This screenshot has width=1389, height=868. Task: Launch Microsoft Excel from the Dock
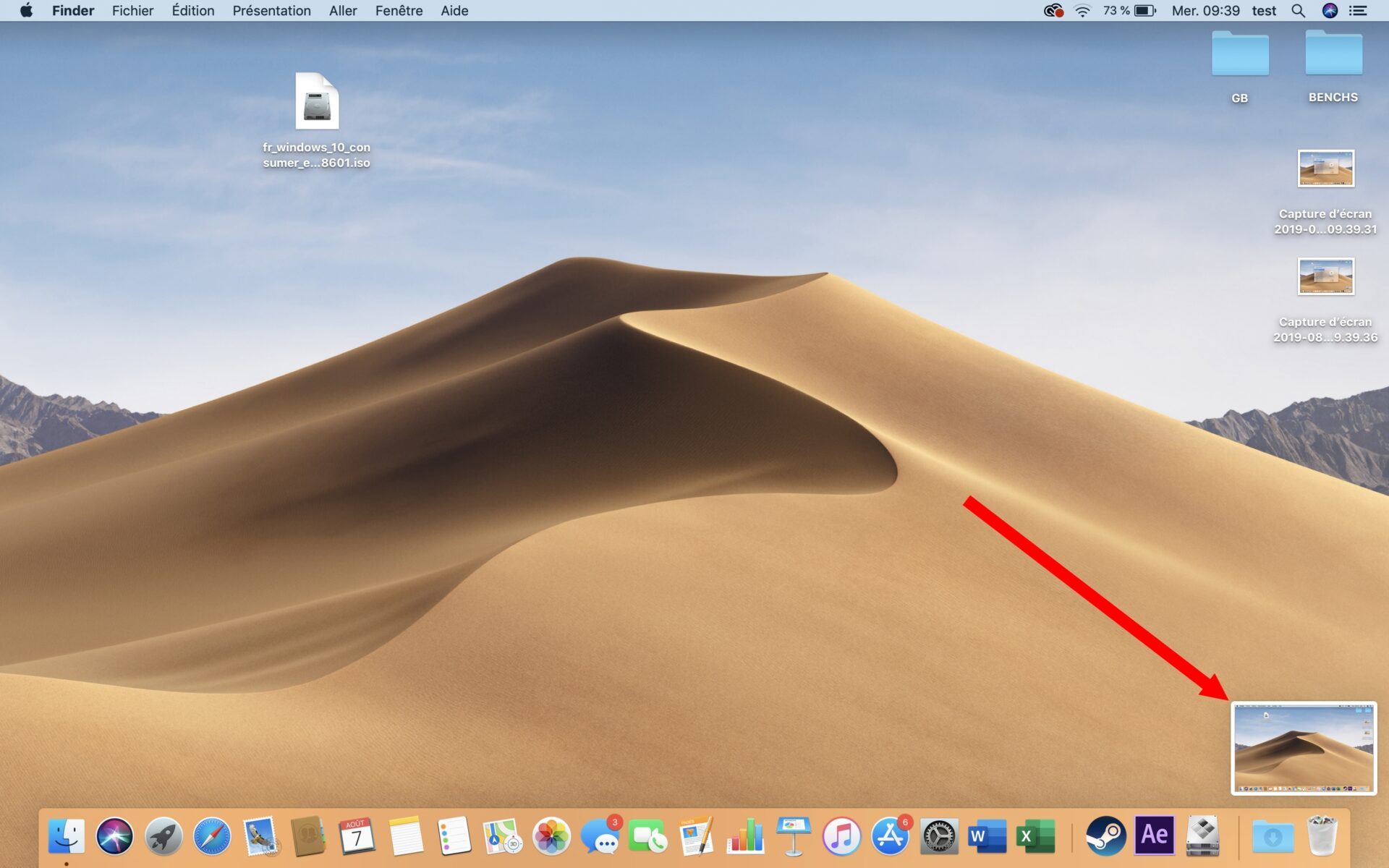1035,837
